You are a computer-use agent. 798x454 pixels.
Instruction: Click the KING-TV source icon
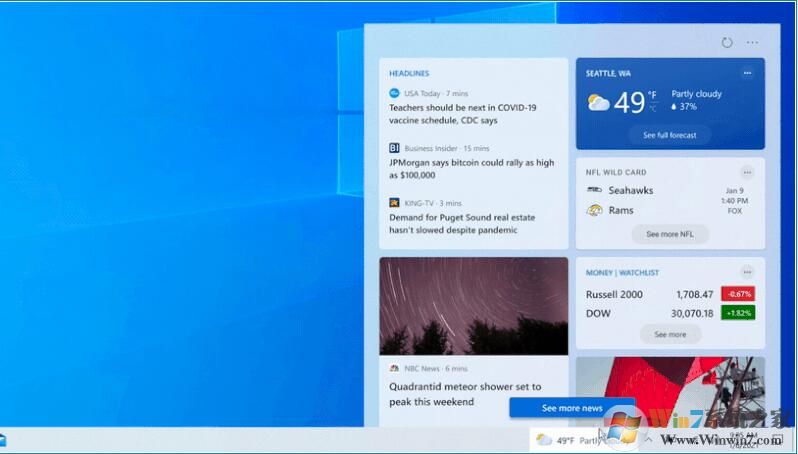point(394,203)
